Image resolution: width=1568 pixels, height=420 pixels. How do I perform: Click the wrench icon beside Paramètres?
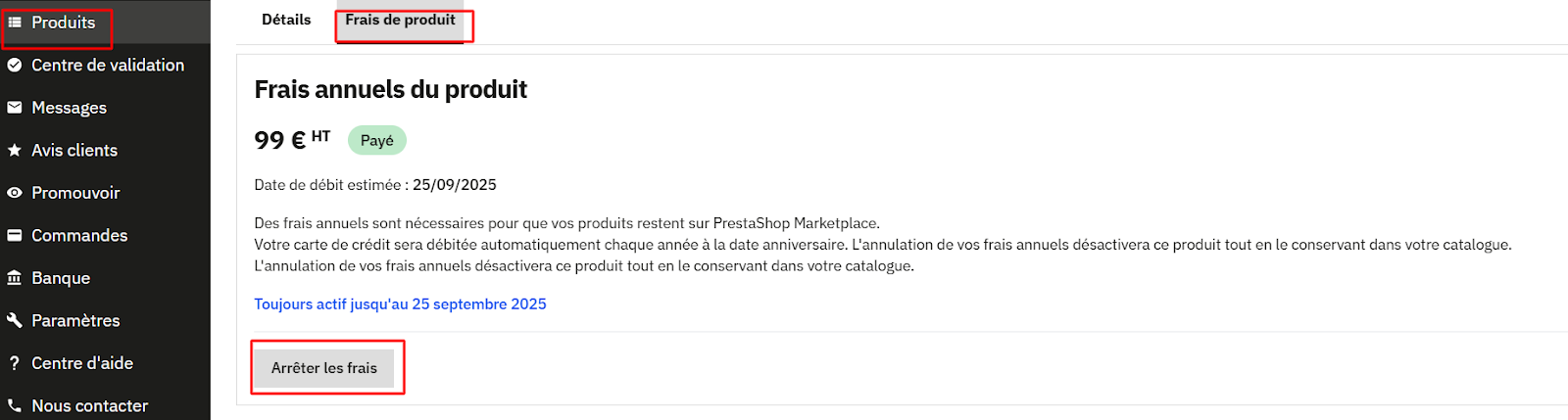(15, 321)
